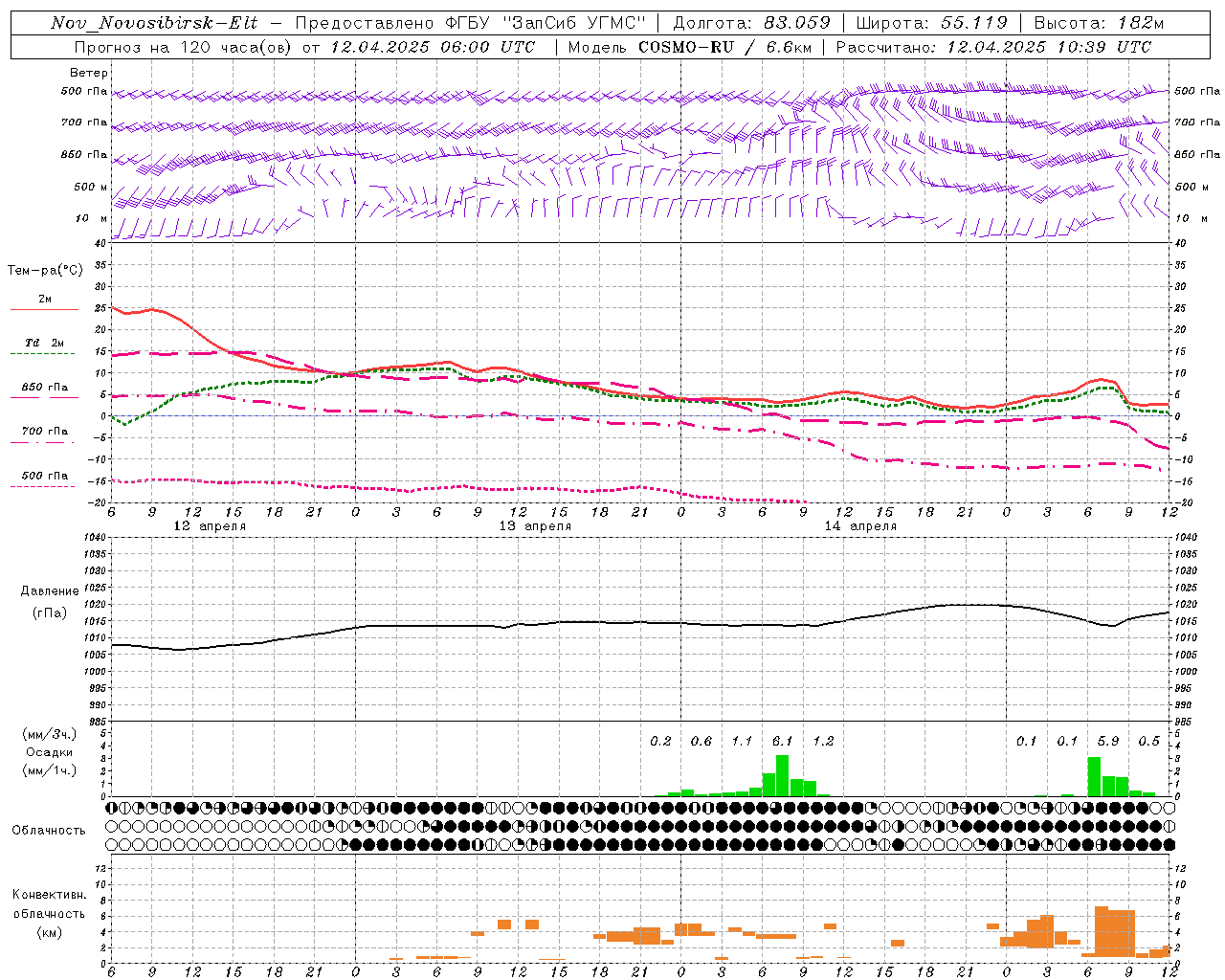
Task: Click the Конвективн. panel label
Action: (49, 895)
